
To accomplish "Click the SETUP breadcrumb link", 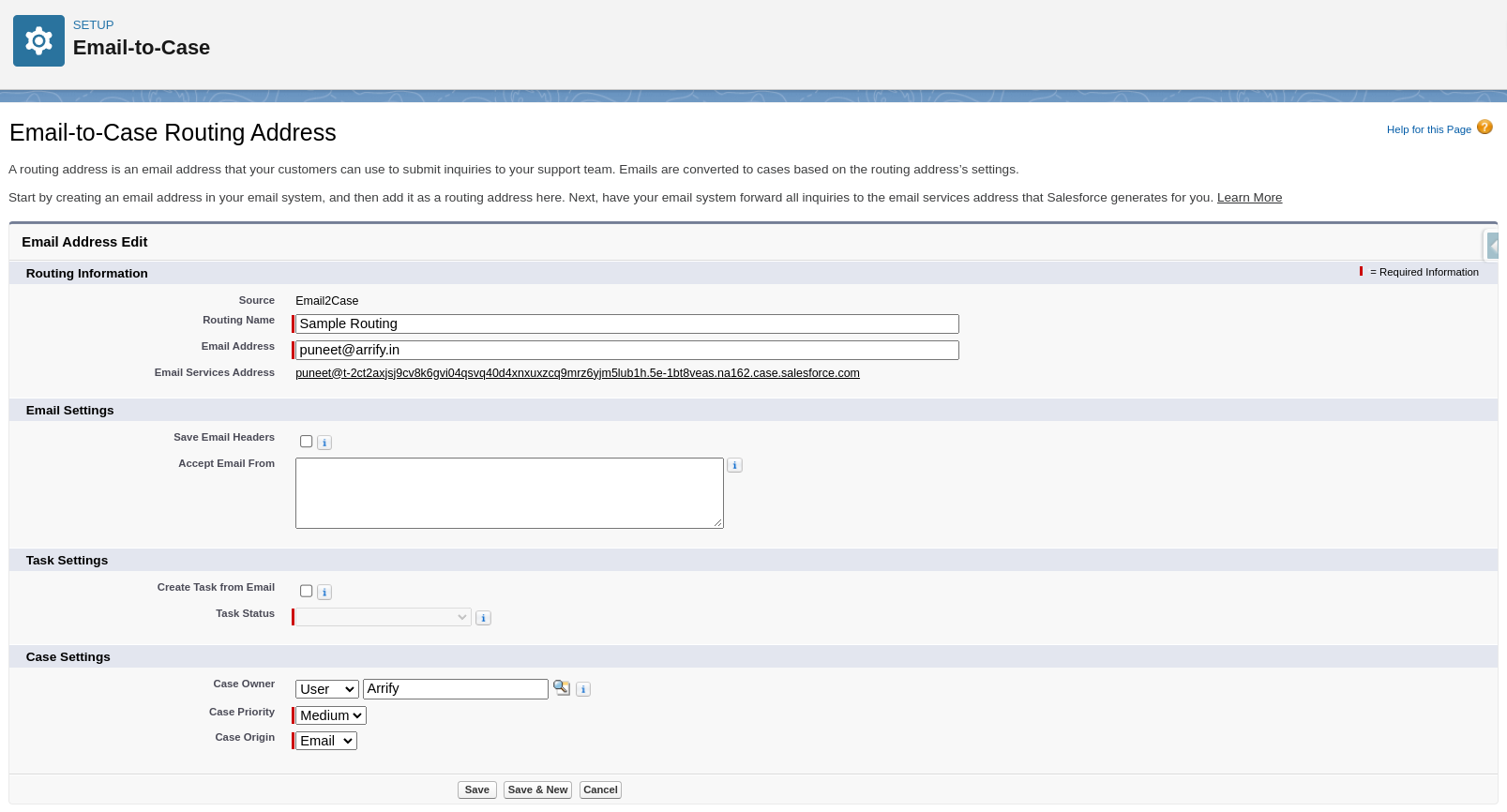I will (94, 25).
